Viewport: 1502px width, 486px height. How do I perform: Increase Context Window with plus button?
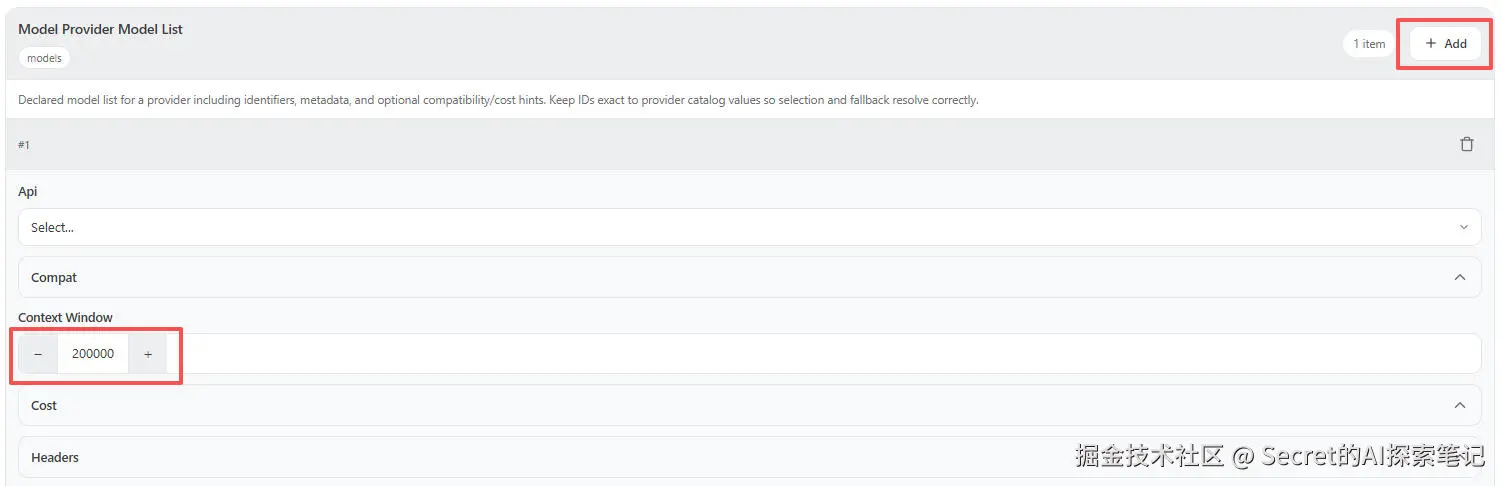(148, 354)
